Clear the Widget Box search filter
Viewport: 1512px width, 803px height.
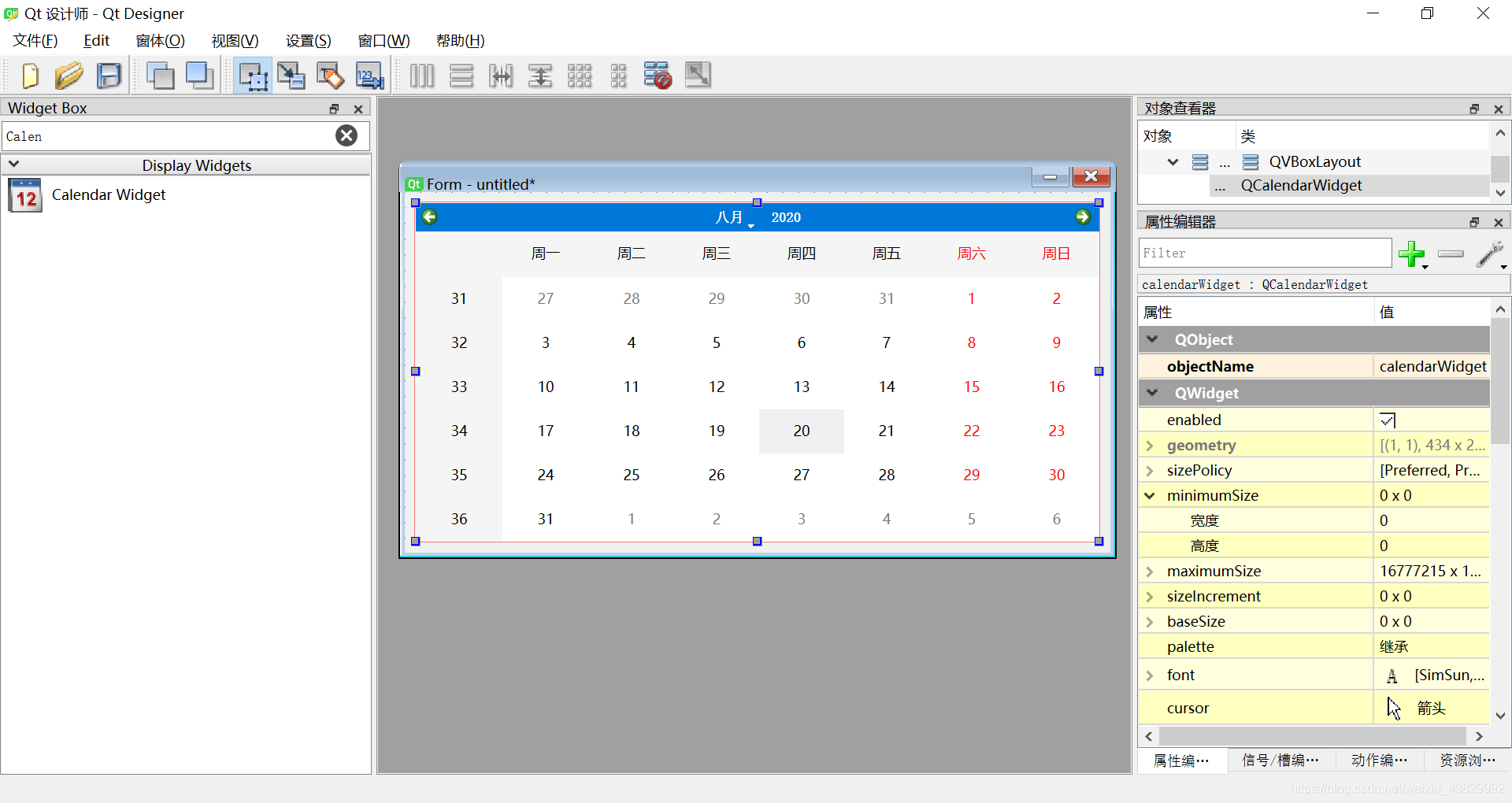coord(346,135)
